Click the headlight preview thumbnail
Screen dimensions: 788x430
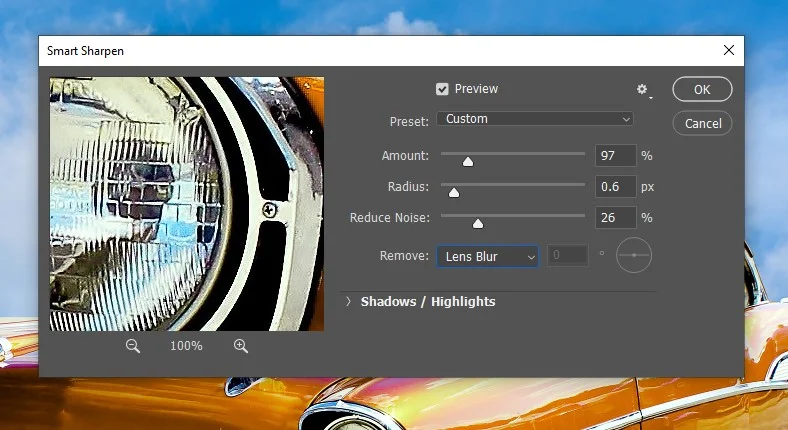187,204
